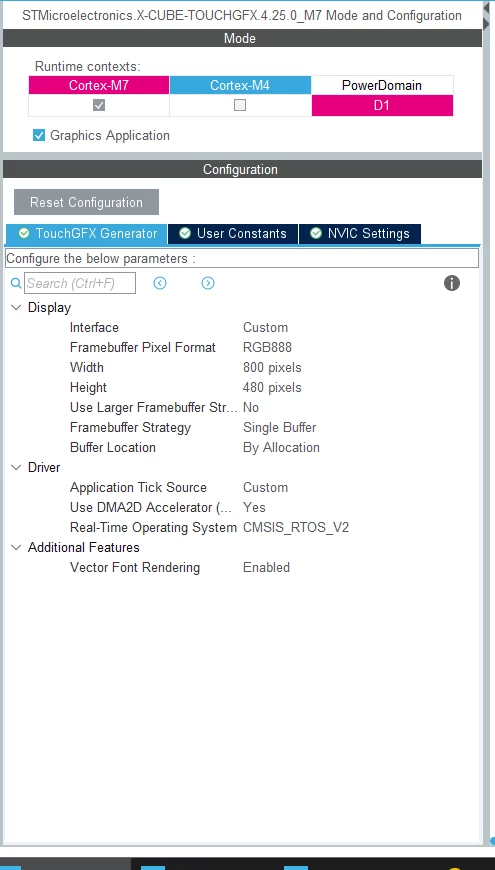Click the Cortex-M7 column header
The image size is (495, 870).
(x=99, y=85)
